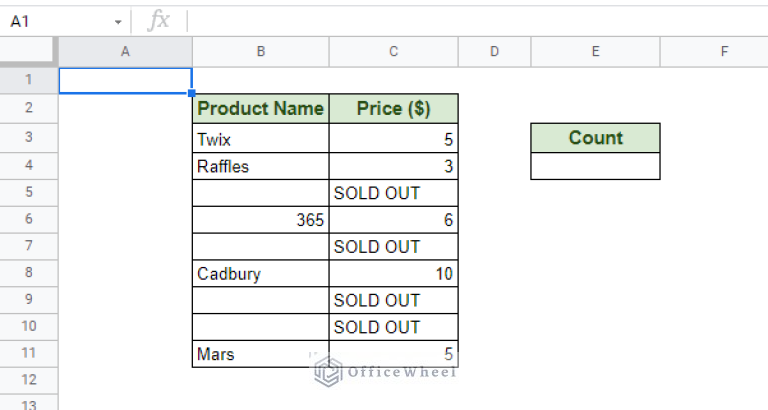Select the Product Name header cell
Viewport: 768px width, 410px height.
[x=261, y=108]
